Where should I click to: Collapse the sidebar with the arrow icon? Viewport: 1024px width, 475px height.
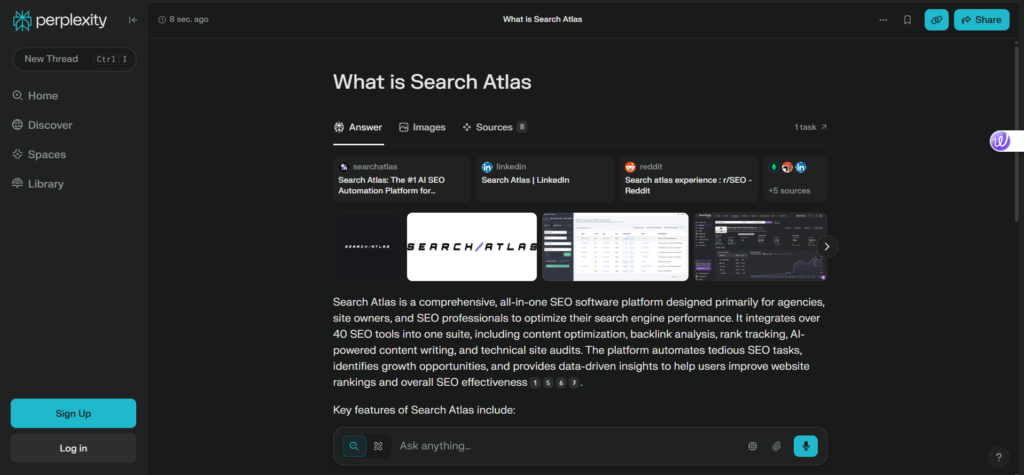coord(133,20)
